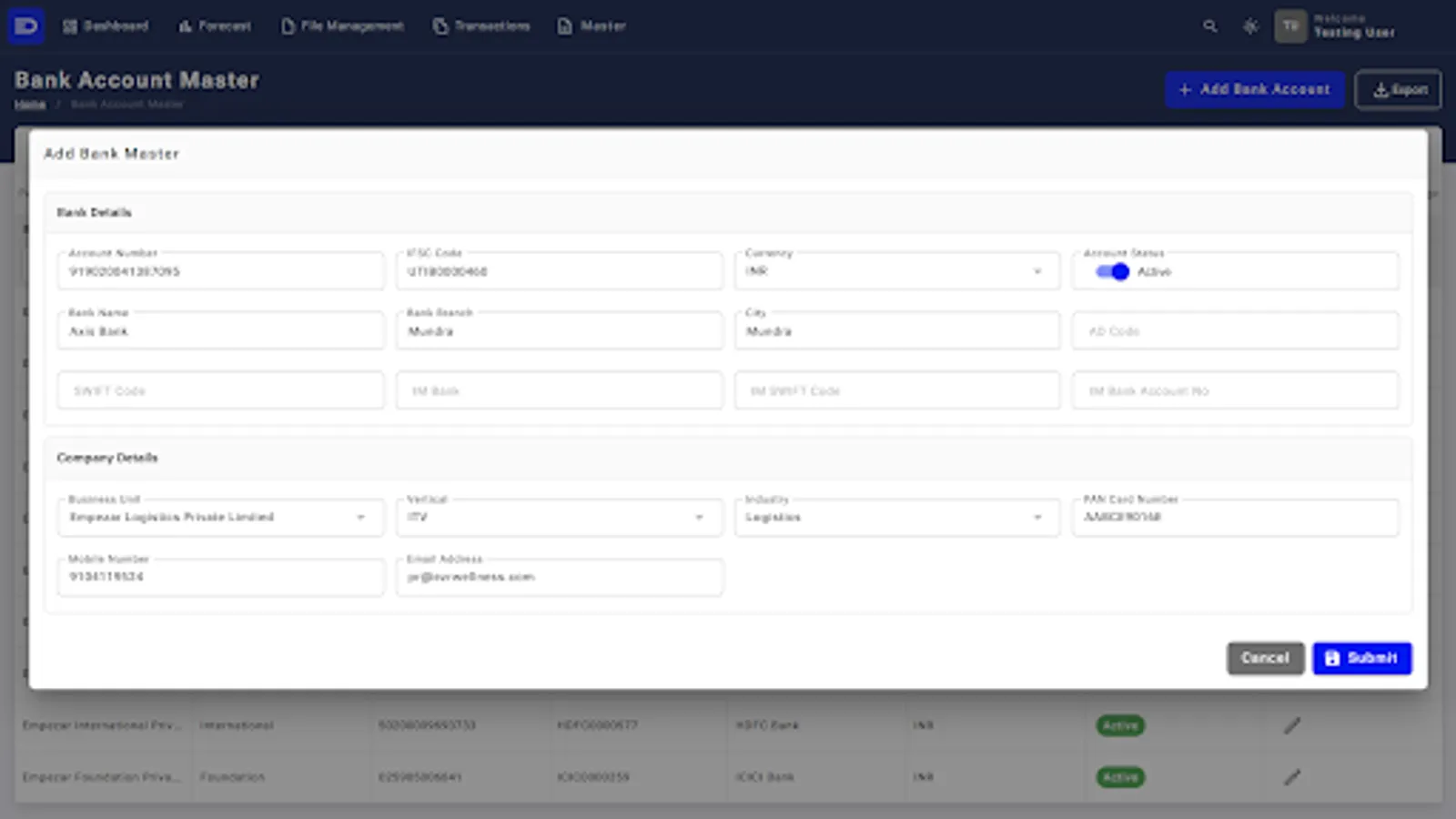The height and width of the screenshot is (819, 1456).
Task: Submit the Add Bank Master form
Action: click(1361, 658)
